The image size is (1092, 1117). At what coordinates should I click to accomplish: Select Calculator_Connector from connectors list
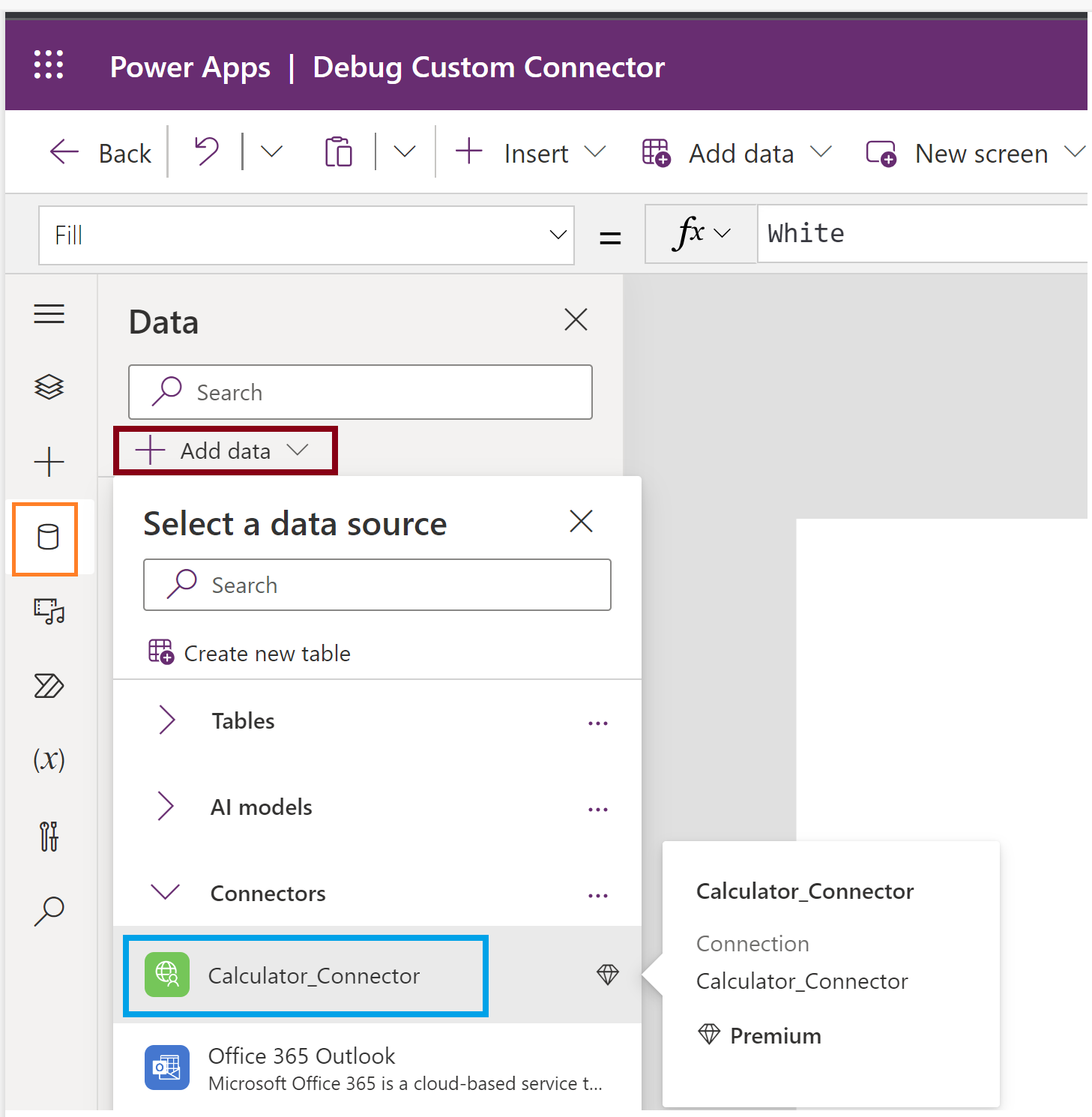(x=313, y=975)
